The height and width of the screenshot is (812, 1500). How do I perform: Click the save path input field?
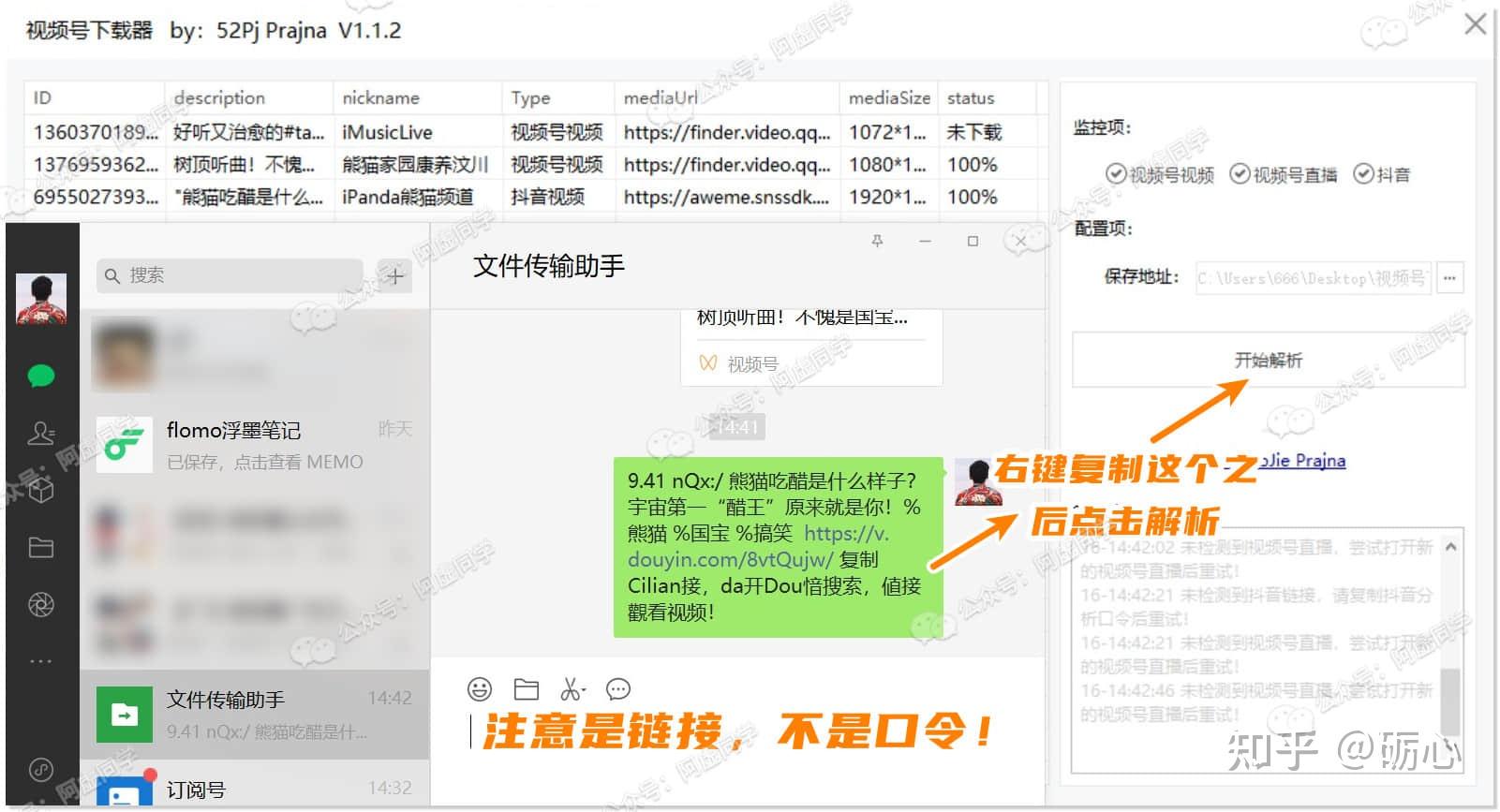click(x=1314, y=278)
